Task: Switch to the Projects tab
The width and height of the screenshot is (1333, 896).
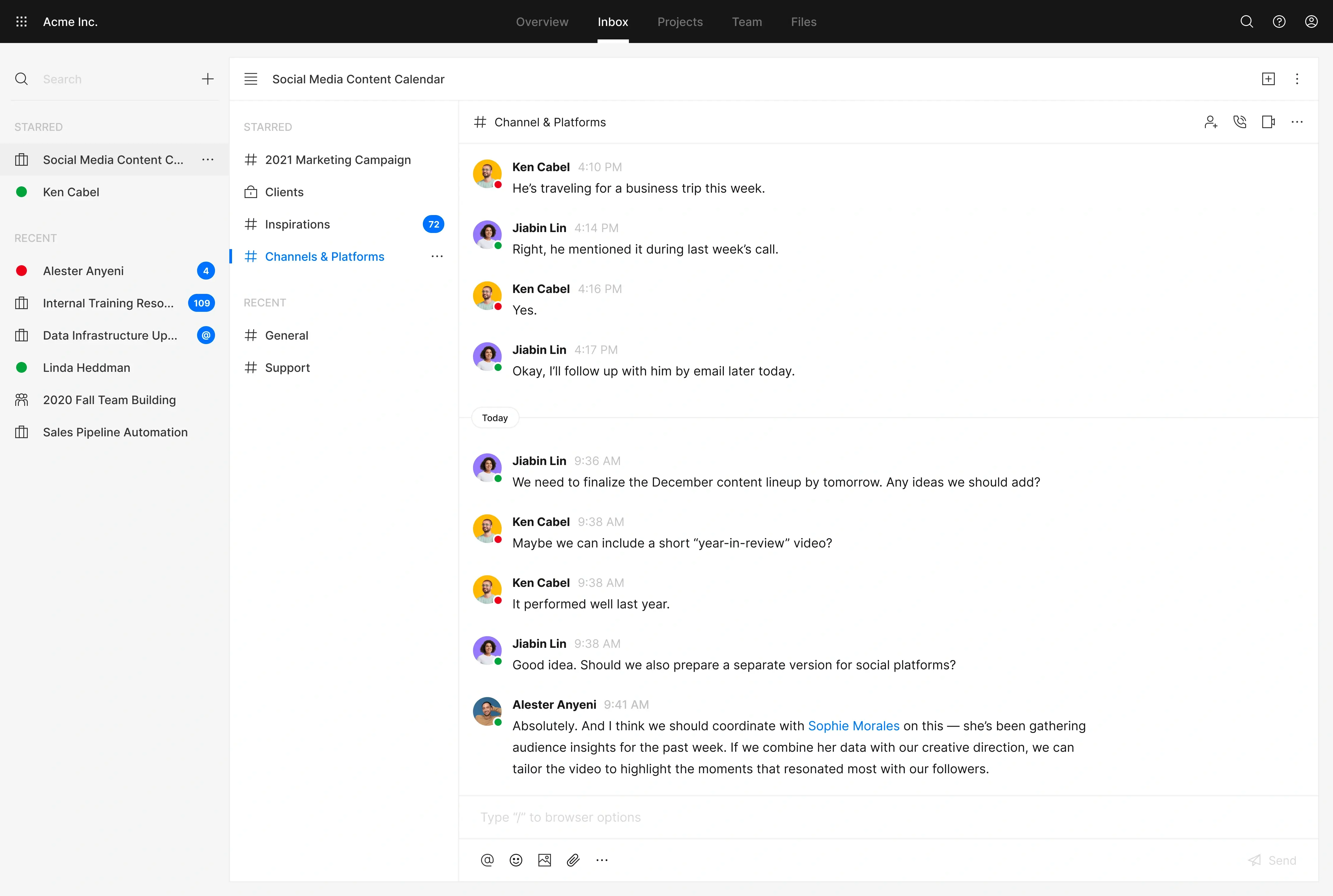Action: coord(679,22)
